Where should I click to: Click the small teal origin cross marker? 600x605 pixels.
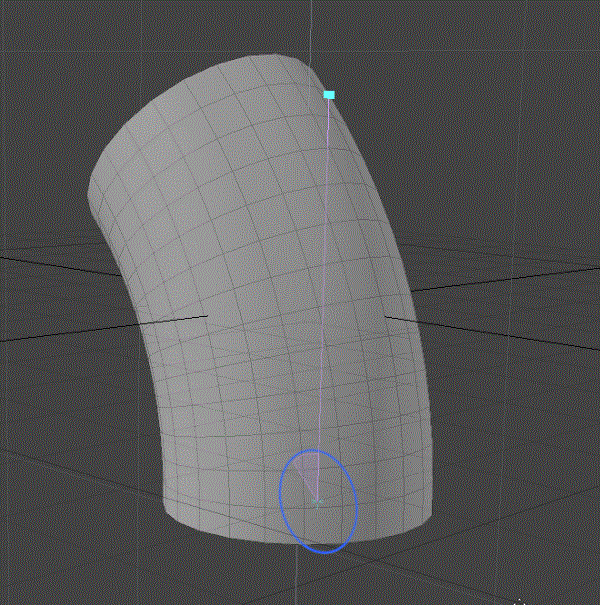tap(318, 502)
